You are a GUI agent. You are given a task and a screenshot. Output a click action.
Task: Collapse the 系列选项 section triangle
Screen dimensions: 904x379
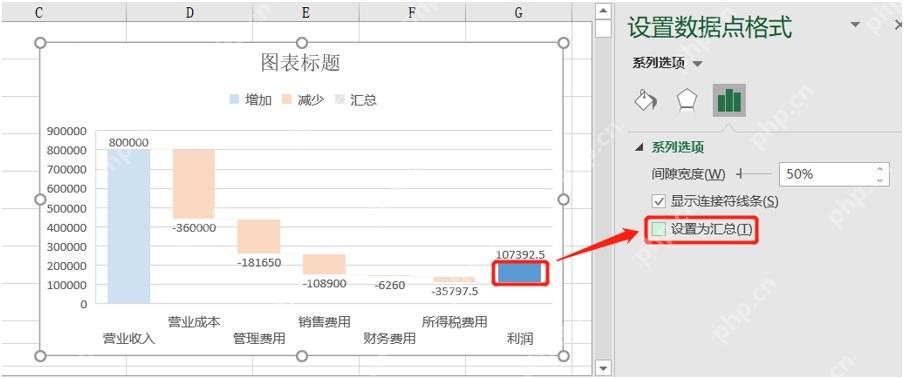point(639,148)
